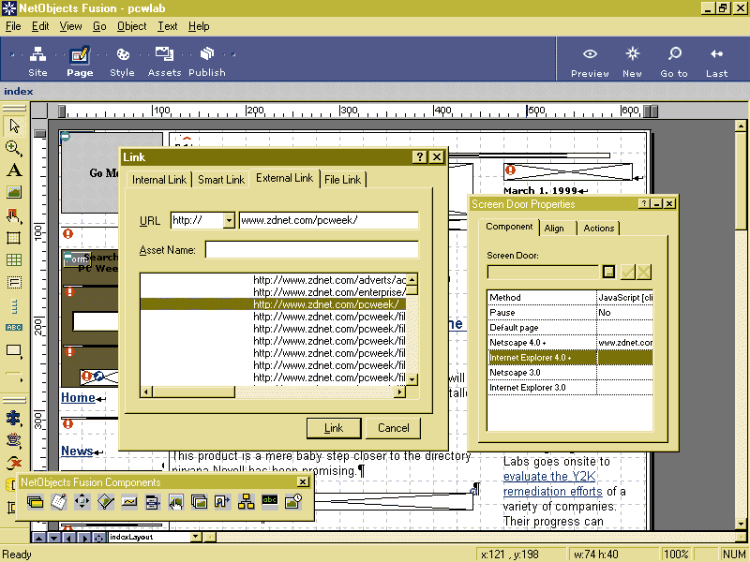Select the arrow Selection tool
Screen dimensions: 750x562
(x=14, y=126)
